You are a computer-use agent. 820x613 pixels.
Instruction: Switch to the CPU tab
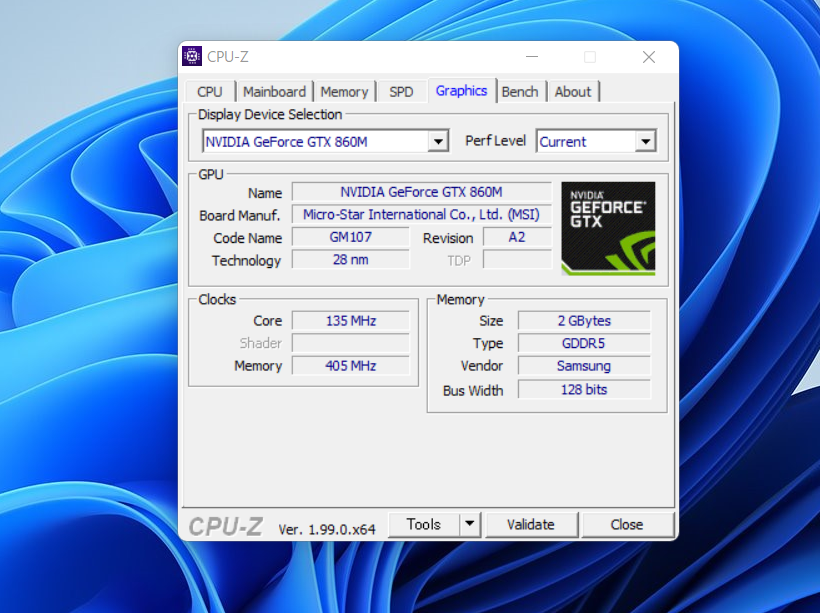tap(209, 91)
